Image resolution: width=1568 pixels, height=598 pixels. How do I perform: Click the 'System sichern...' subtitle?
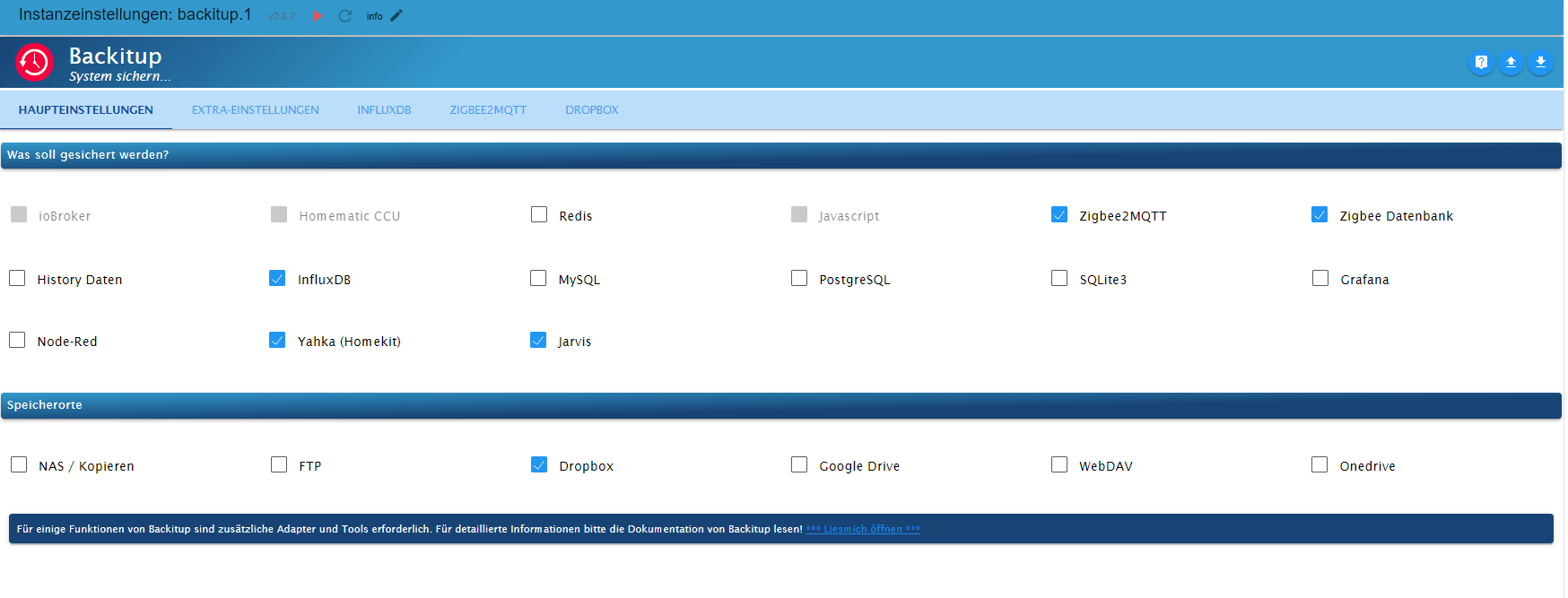pos(120,76)
